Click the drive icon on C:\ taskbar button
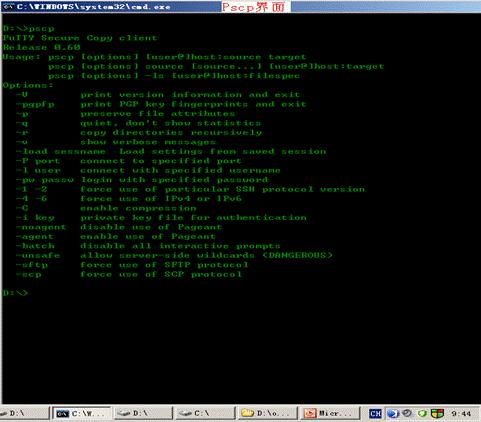 [x=185, y=414]
